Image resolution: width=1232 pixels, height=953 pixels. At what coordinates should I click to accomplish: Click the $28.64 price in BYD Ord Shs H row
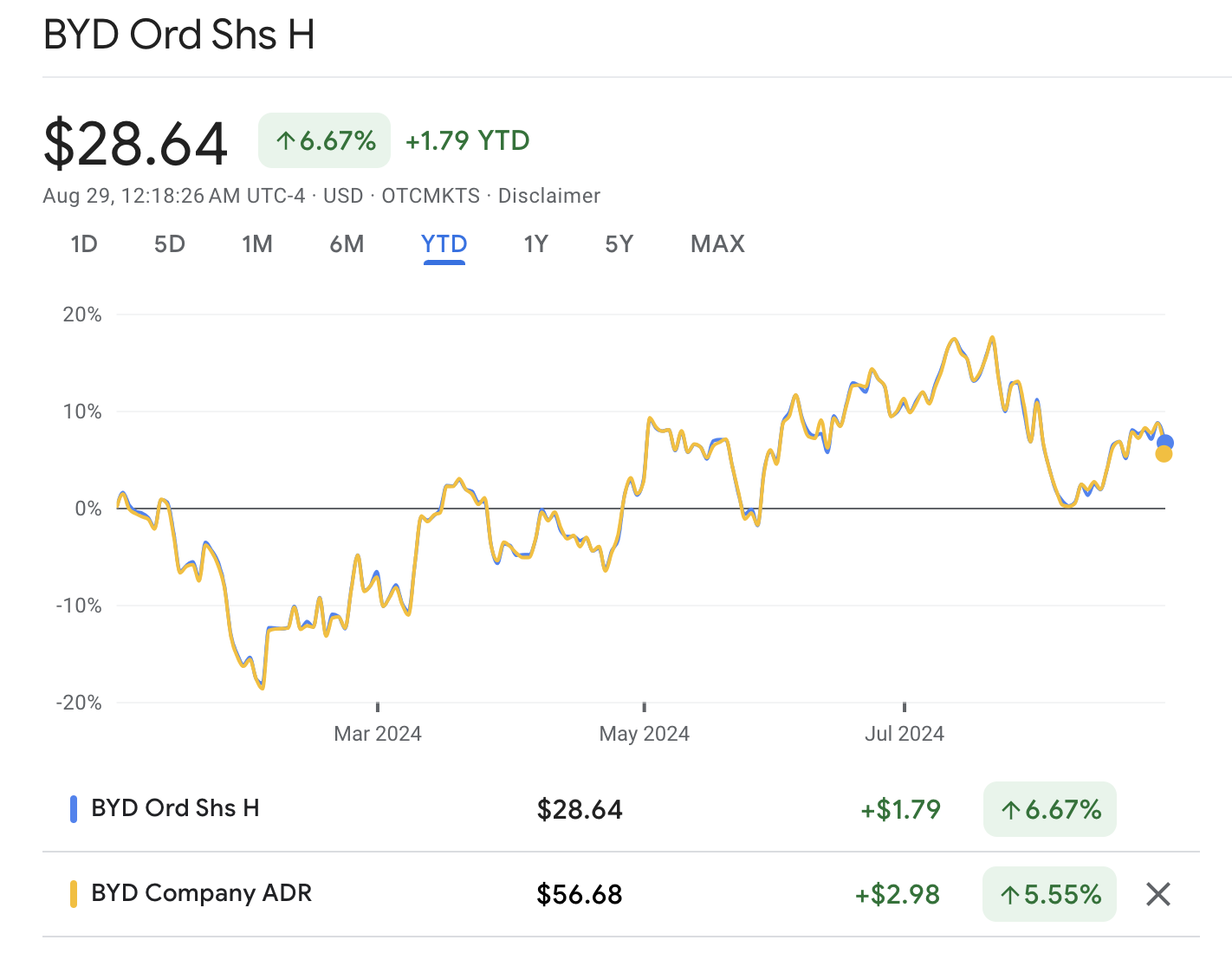580,809
